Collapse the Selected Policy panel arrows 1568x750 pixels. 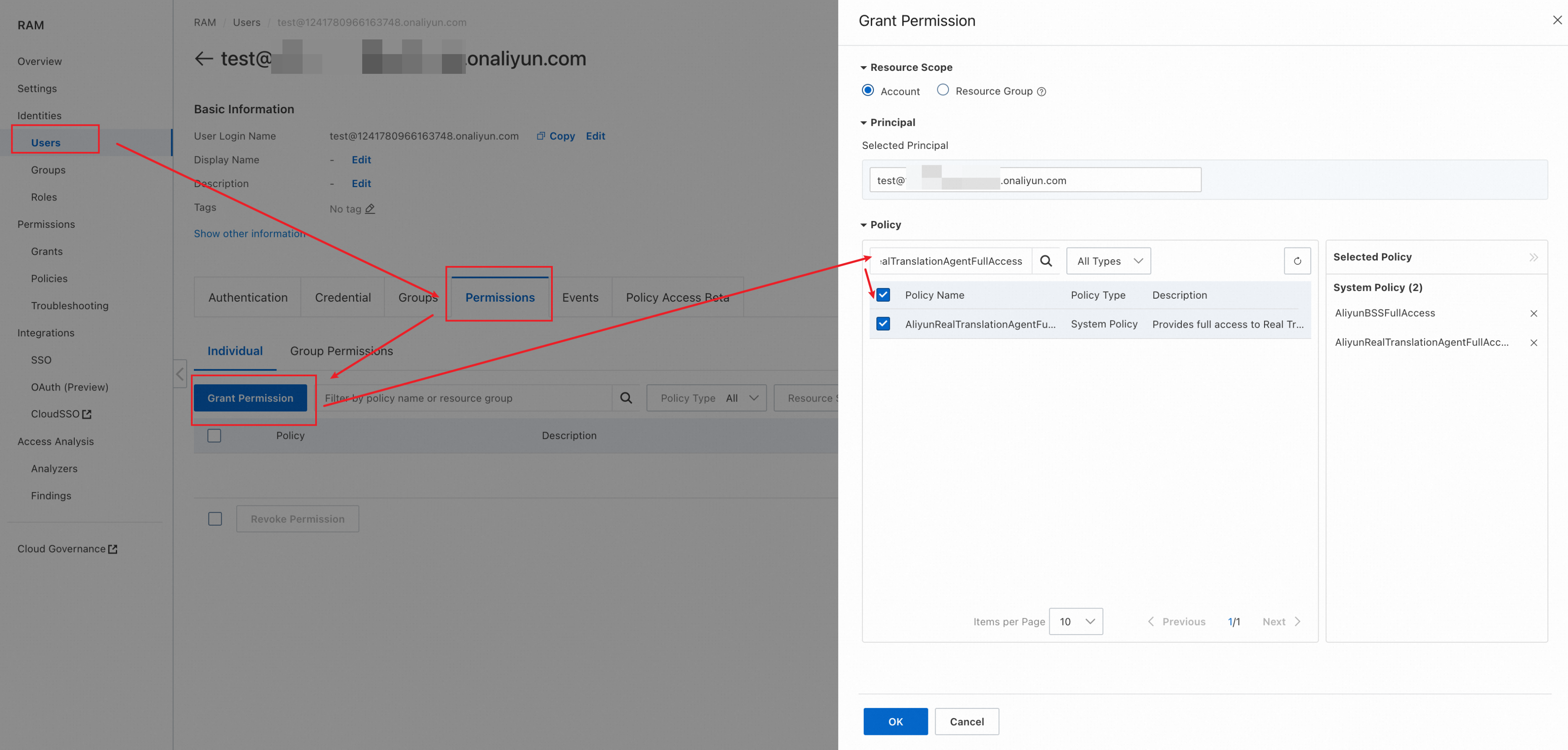[x=1533, y=257]
